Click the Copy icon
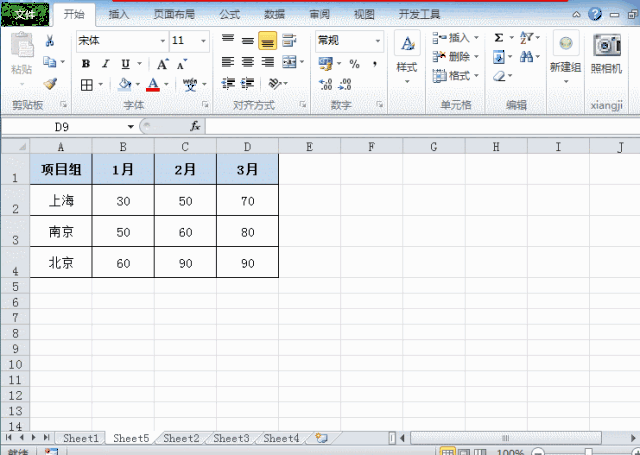This screenshot has height=455, width=640. 50,62
